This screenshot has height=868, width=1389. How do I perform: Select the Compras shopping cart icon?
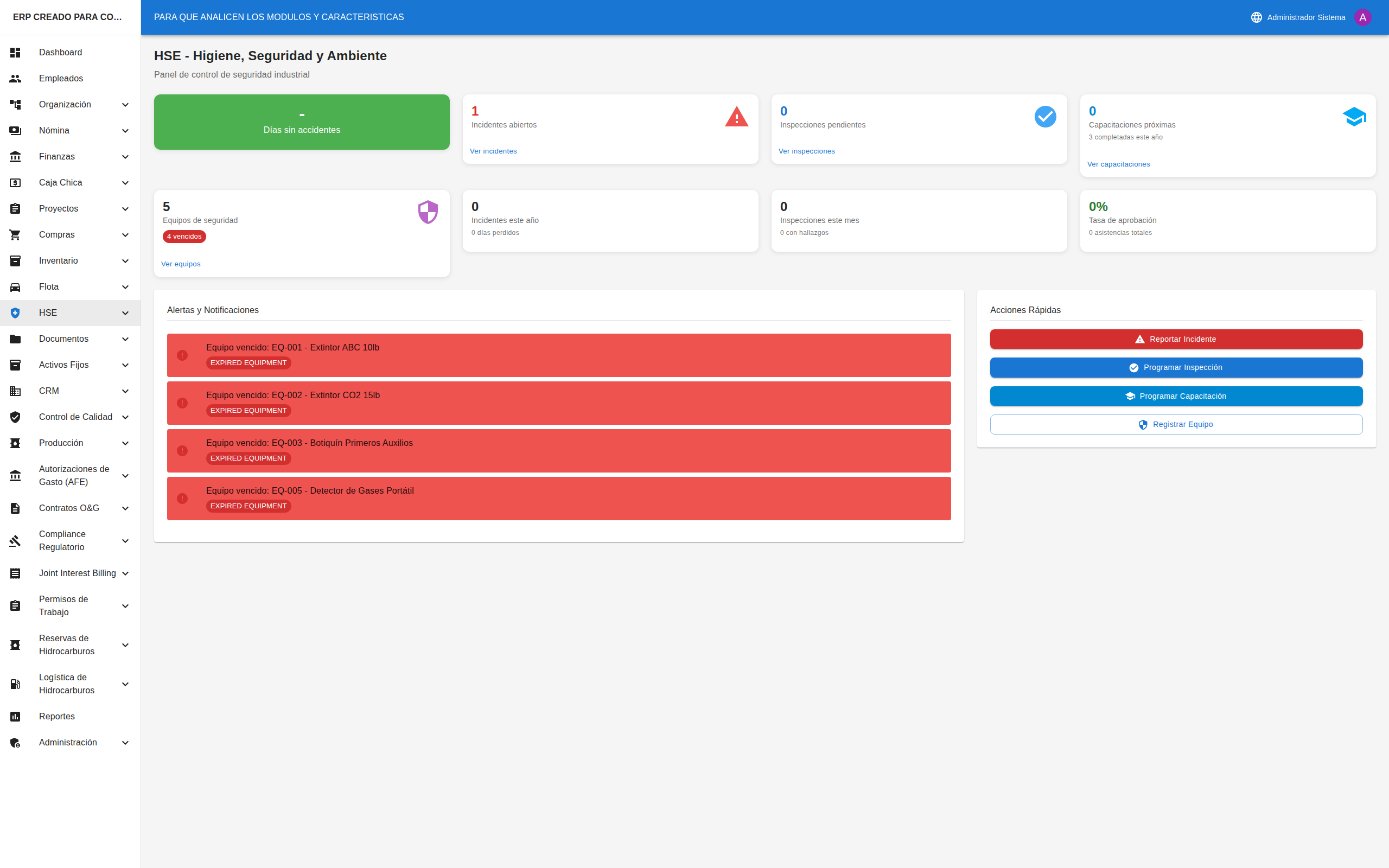click(15, 234)
